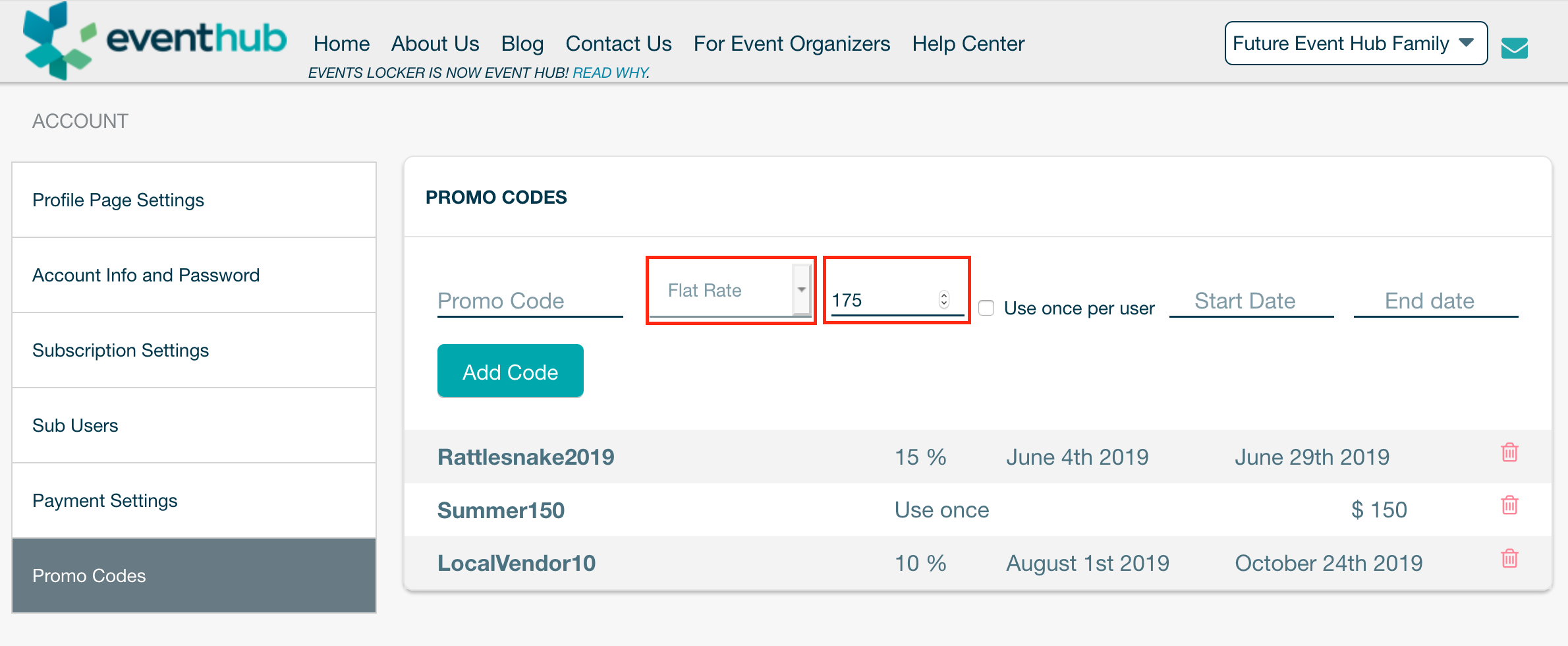Follow the READ WHY link

(x=611, y=73)
